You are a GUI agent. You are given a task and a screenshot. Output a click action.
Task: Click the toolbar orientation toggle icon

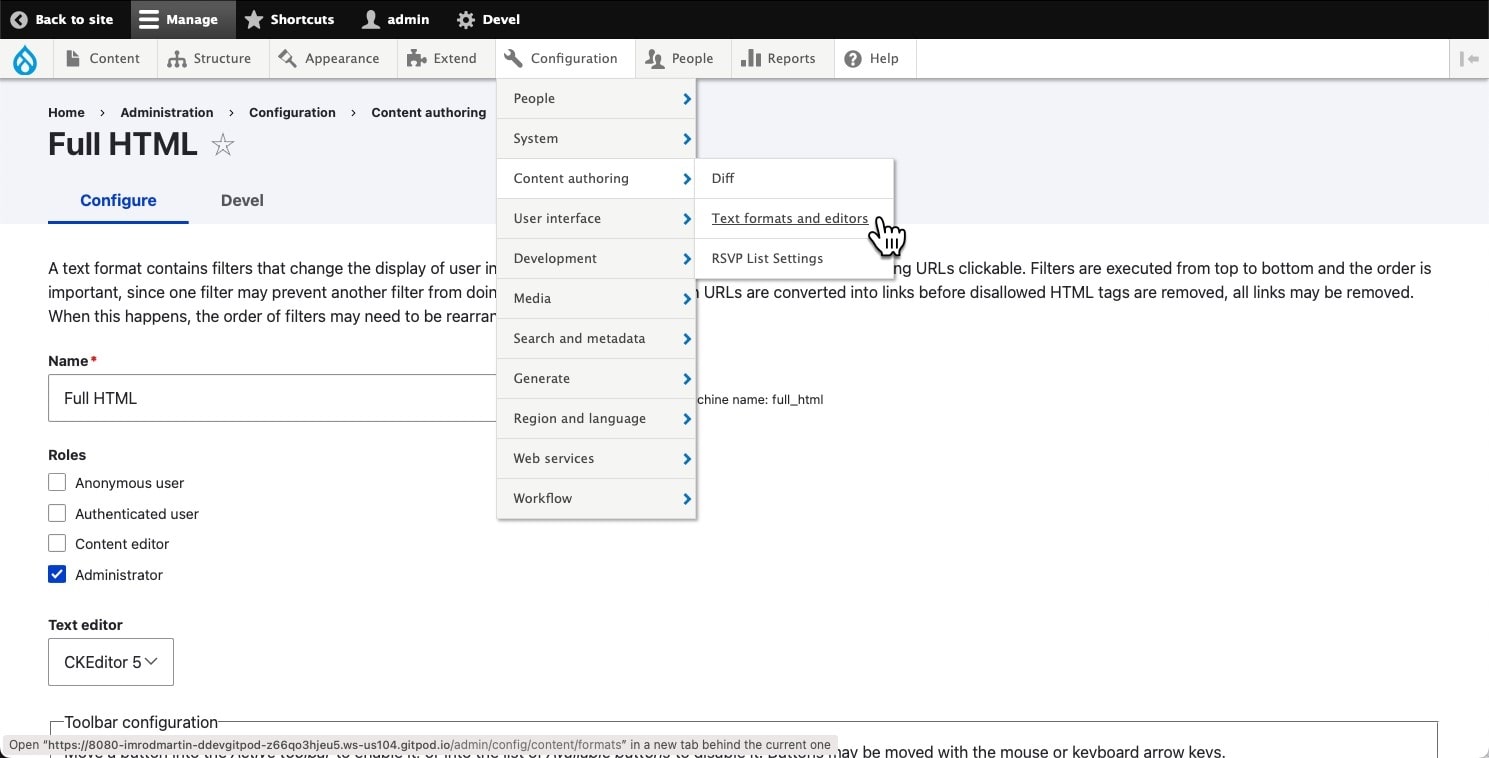click(x=1469, y=59)
